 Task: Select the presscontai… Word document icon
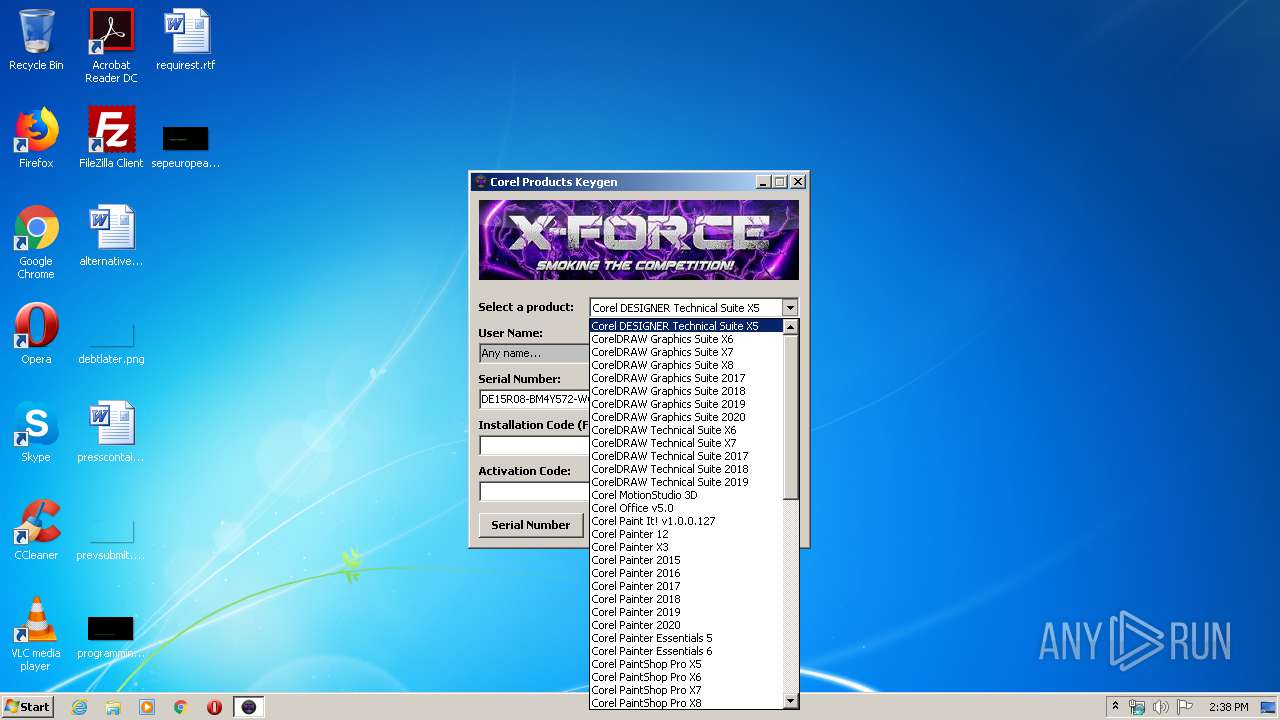(x=111, y=432)
